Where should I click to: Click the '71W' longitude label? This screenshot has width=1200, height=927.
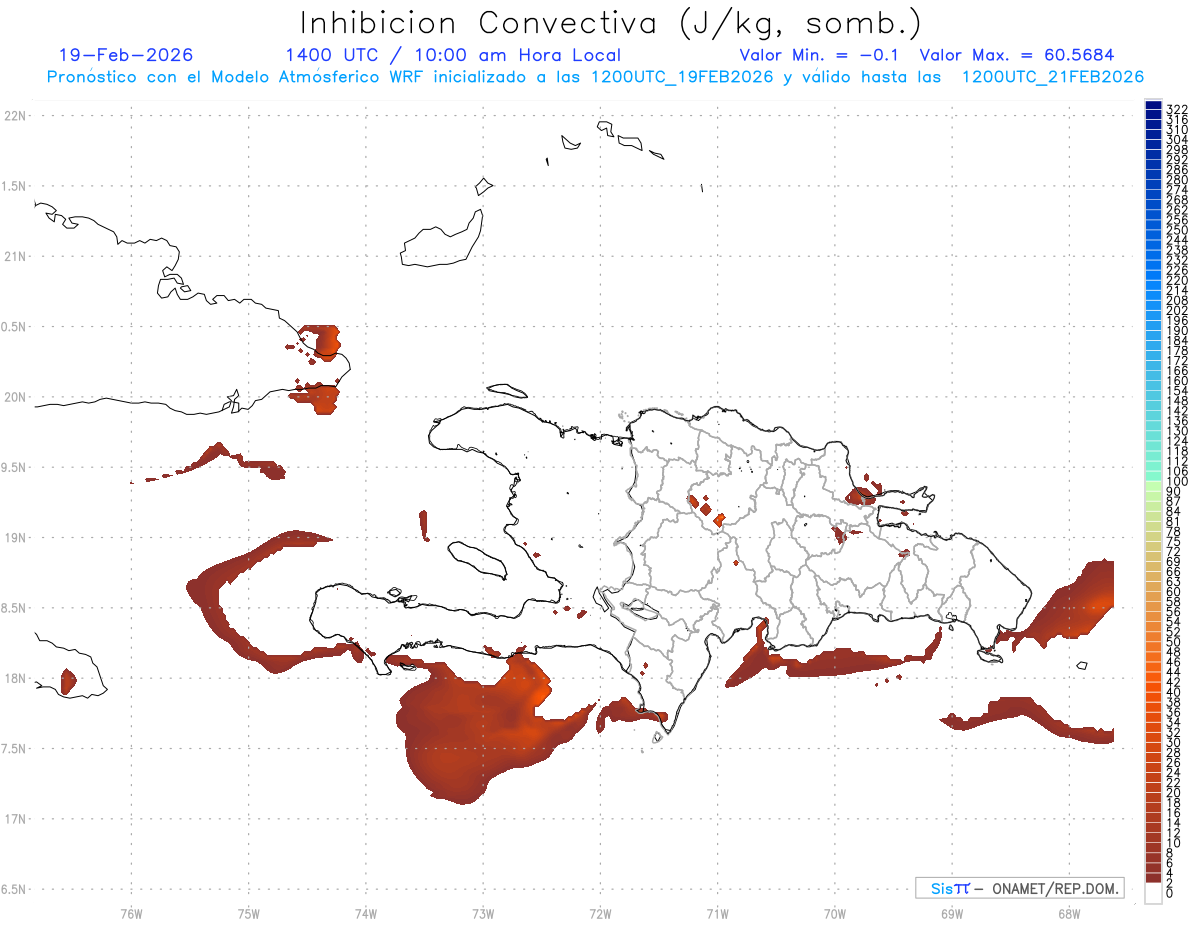coord(717,912)
